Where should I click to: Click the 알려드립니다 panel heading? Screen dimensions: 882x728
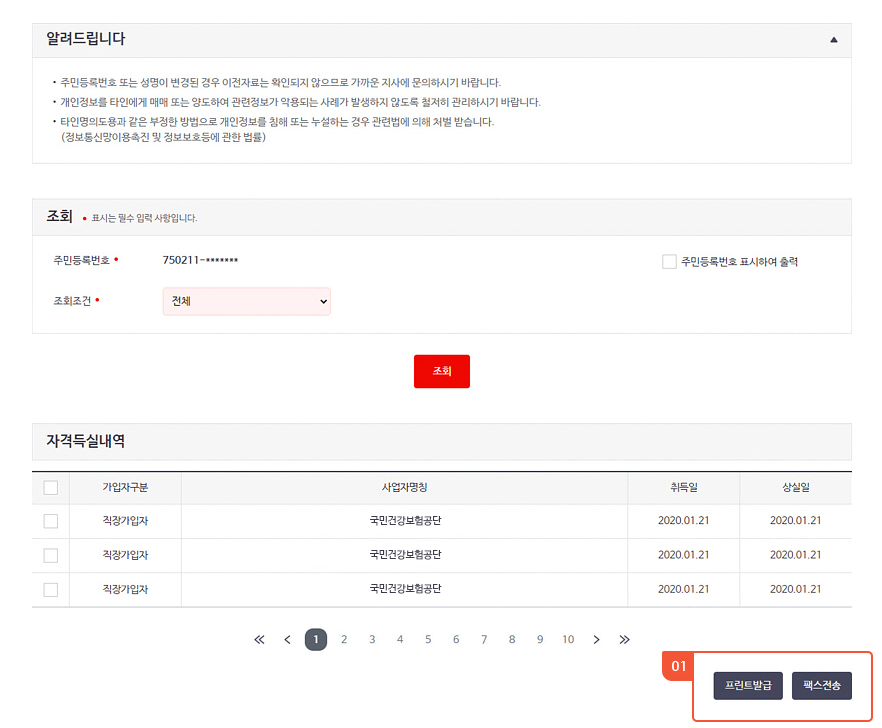(x=86, y=39)
